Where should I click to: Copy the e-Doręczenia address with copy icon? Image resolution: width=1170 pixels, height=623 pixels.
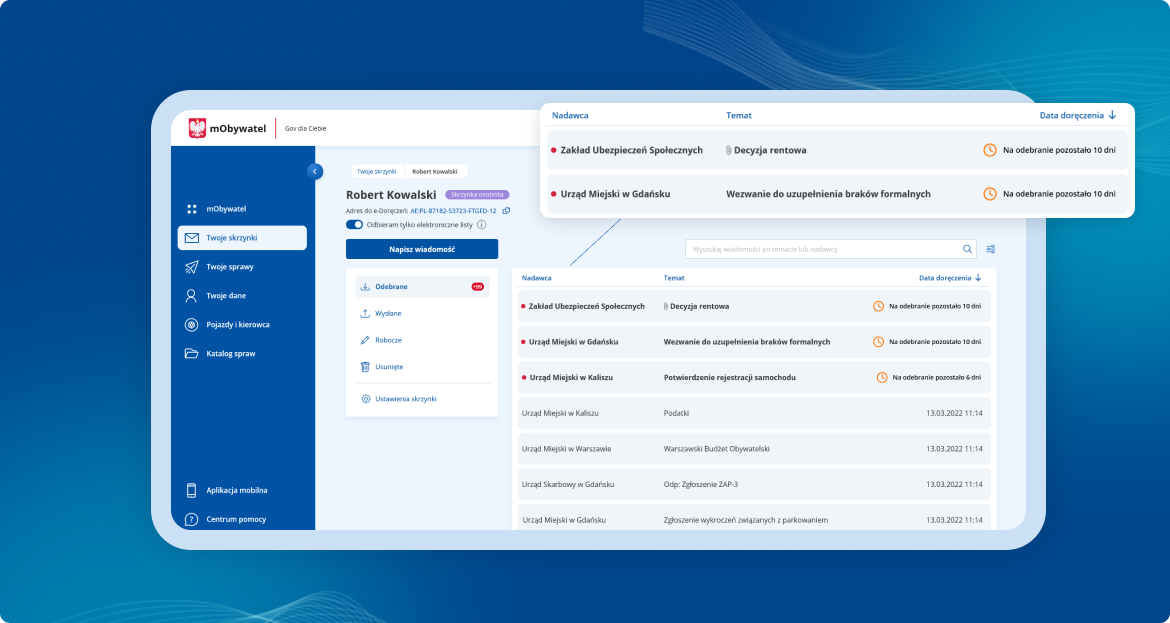click(506, 211)
